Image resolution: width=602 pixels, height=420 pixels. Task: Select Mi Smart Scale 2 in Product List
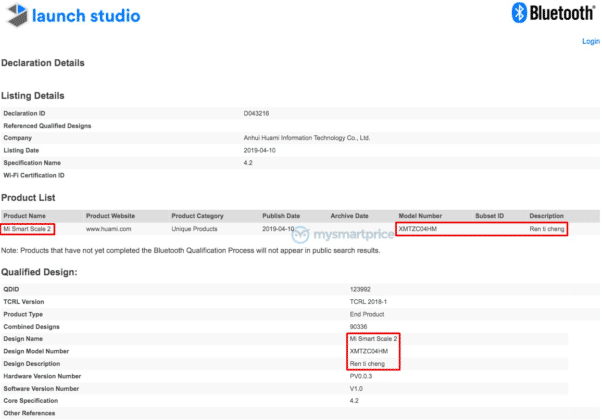27,229
